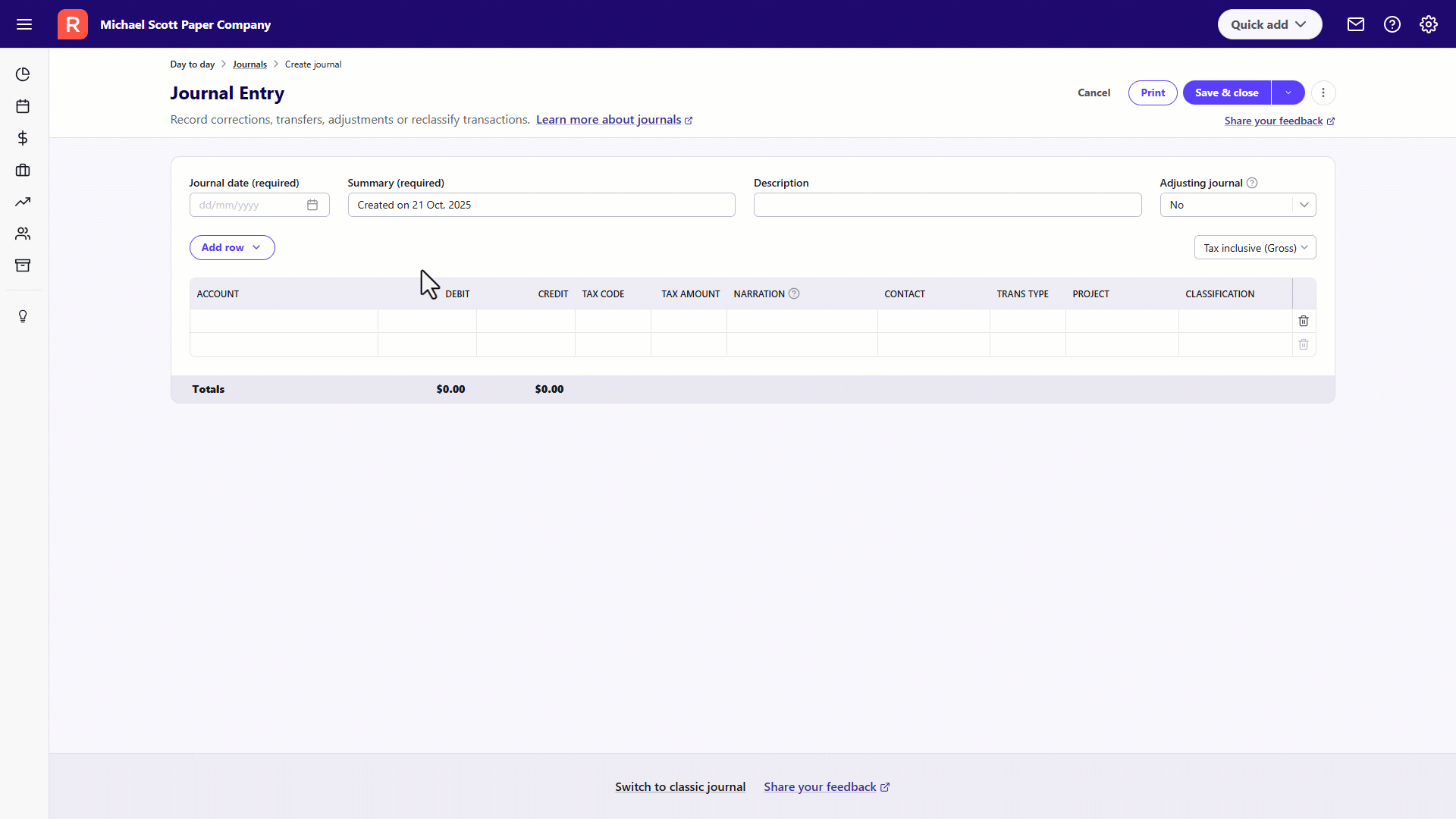Open the hamburger navigation menu
The height and width of the screenshot is (819, 1456).
(x=24, y=24)
